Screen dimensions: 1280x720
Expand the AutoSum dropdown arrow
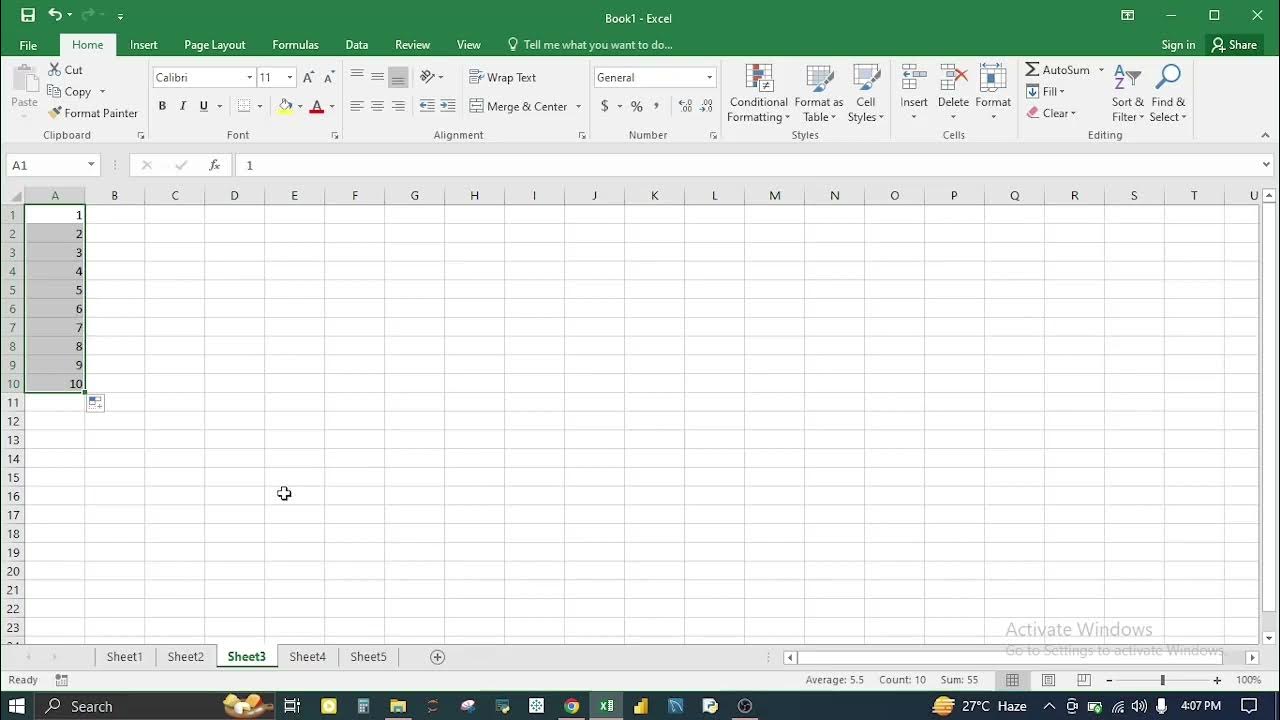[x=1101, y=70]
